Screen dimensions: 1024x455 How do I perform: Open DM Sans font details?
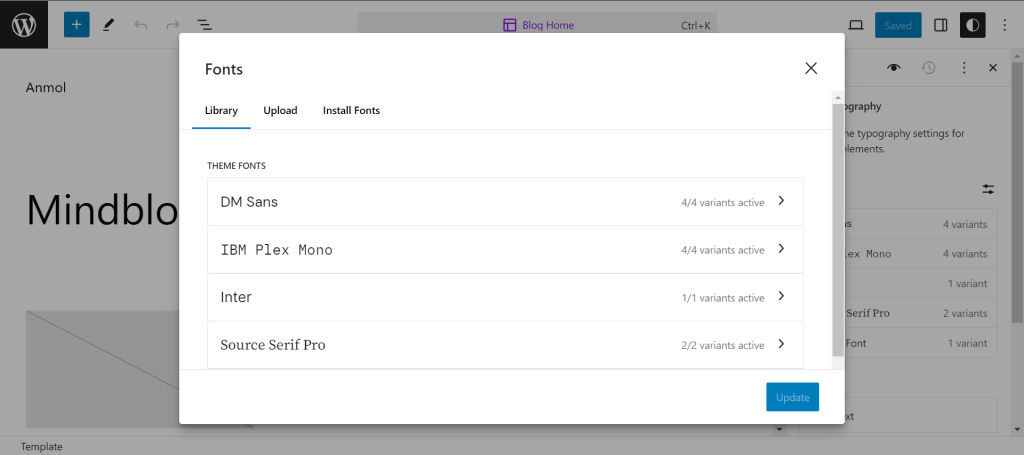click(x=505, y=202)
